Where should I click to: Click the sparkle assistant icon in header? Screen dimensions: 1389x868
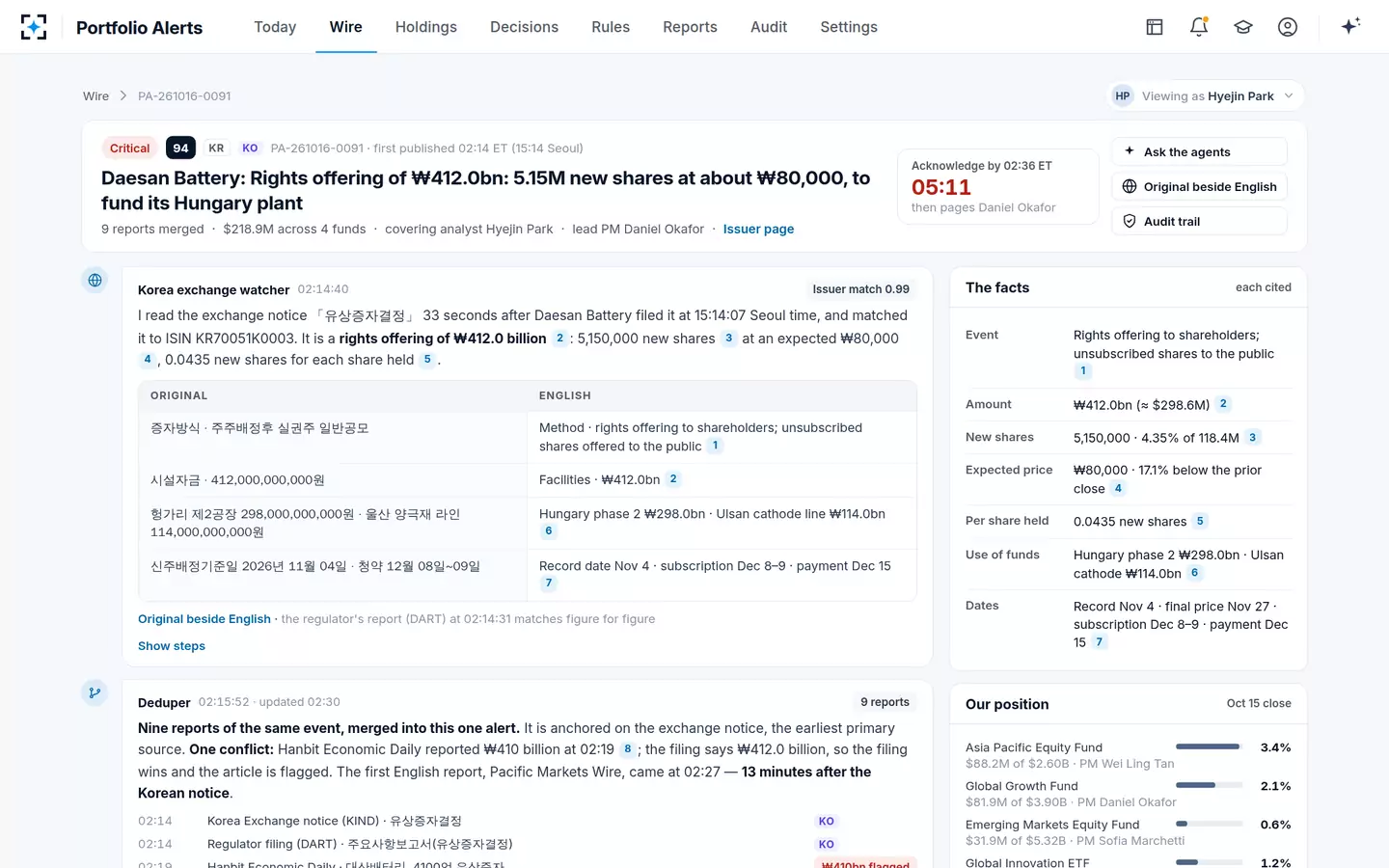click(x=1350, y=26)
